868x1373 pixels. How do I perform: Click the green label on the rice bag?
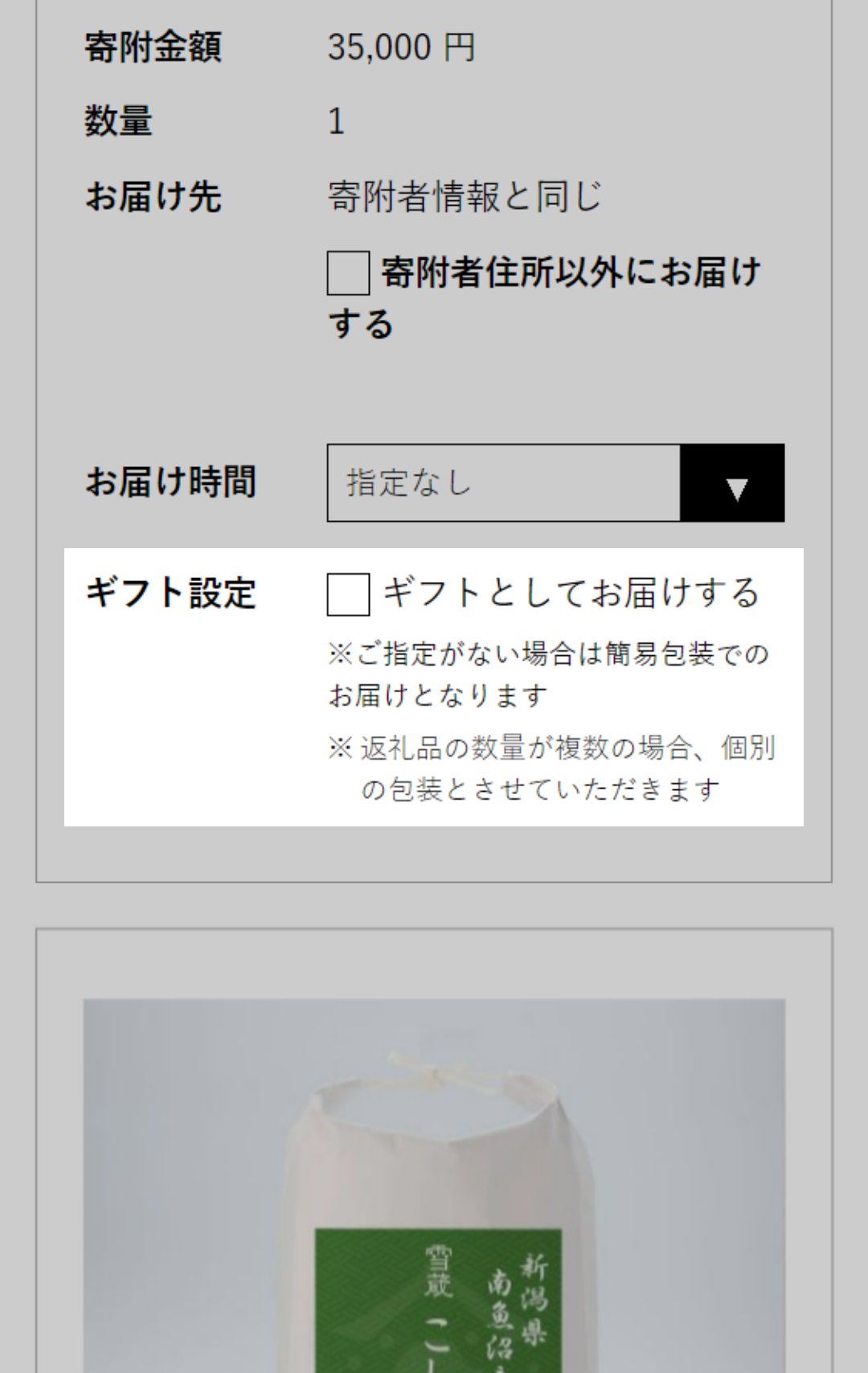pyautogui.click(x=437, y=1301)
